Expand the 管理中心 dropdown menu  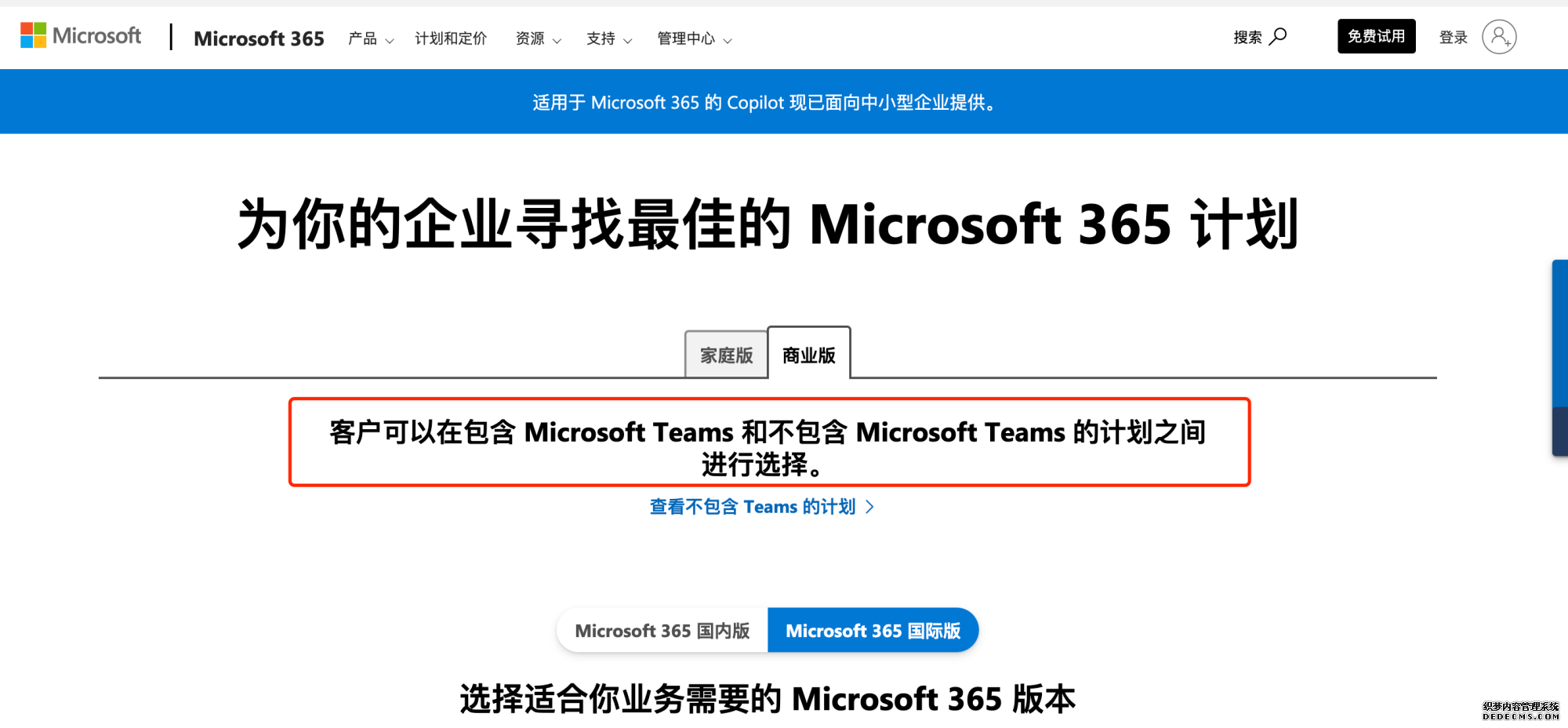(x=695, y=38)
